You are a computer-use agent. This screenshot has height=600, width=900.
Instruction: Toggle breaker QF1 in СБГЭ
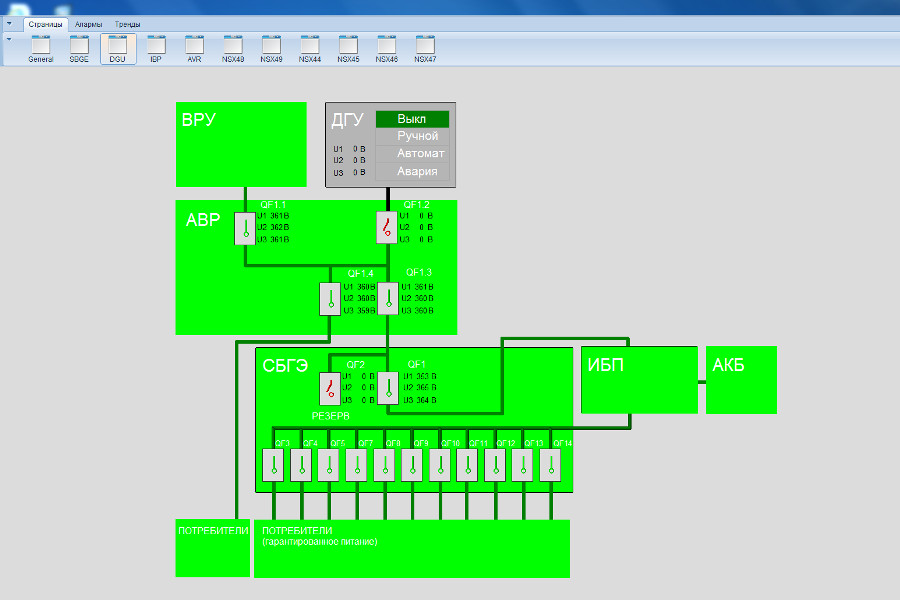[388, 389]
